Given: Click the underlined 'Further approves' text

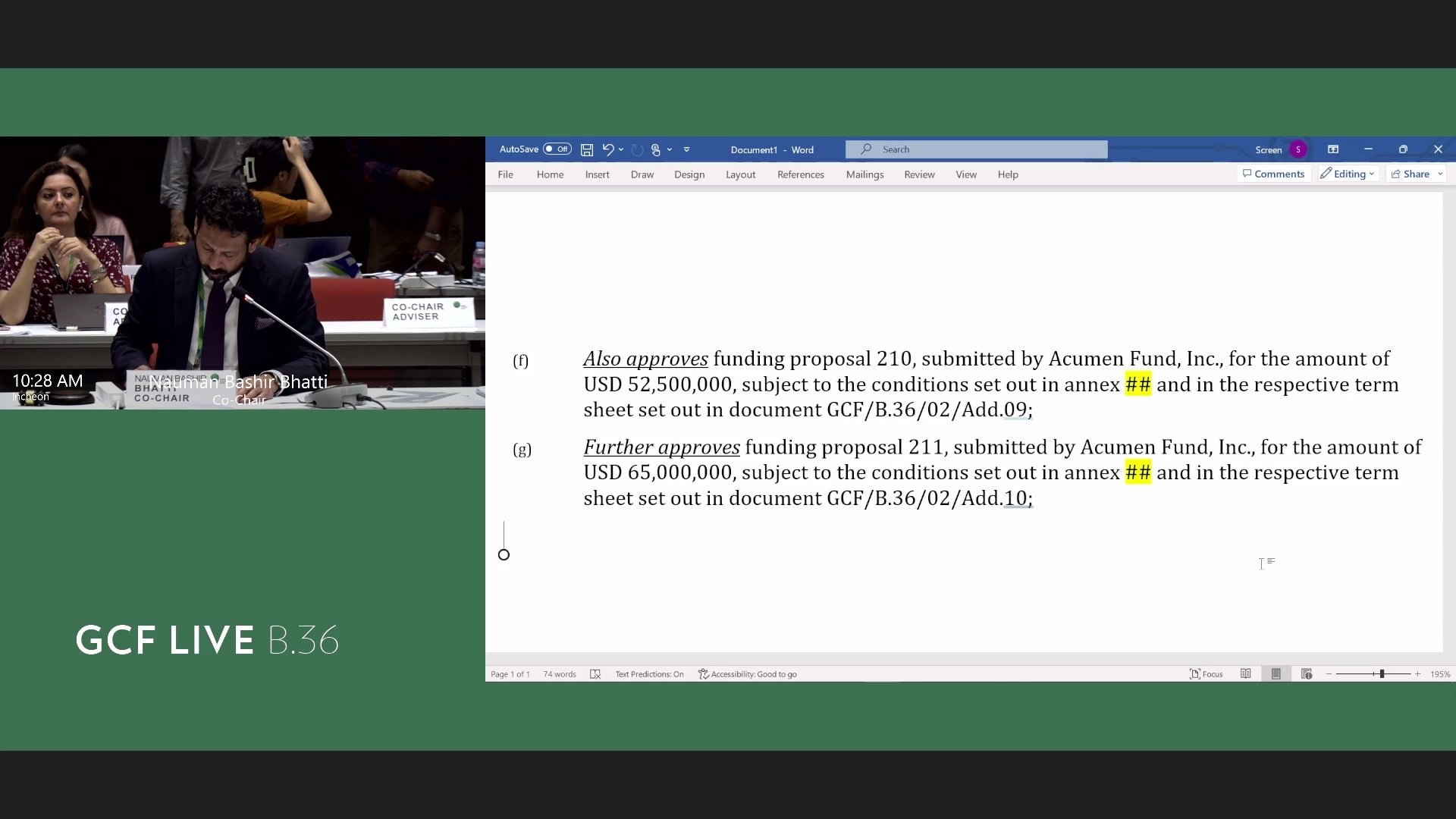Looking at the screenshot, I should click(661, 447).
